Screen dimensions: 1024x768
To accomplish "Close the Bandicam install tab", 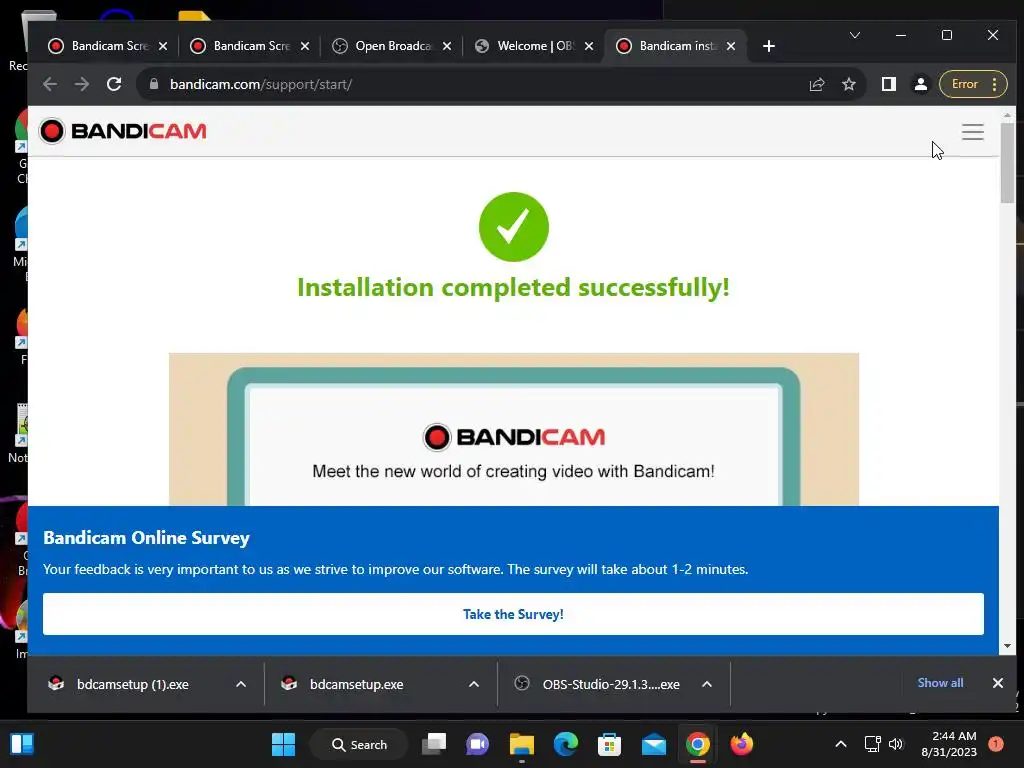I will click(x=731, y=46).
